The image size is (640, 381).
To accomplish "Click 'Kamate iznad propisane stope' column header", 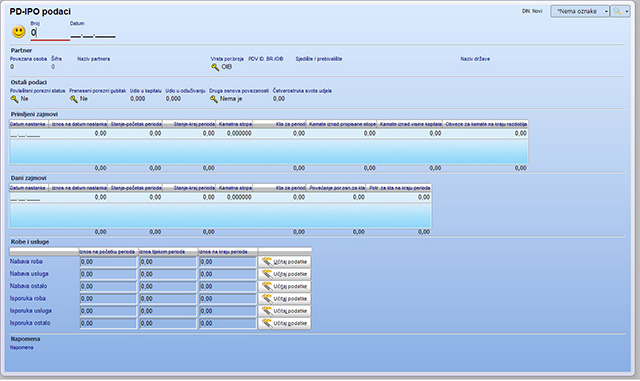I will [342, 124].
